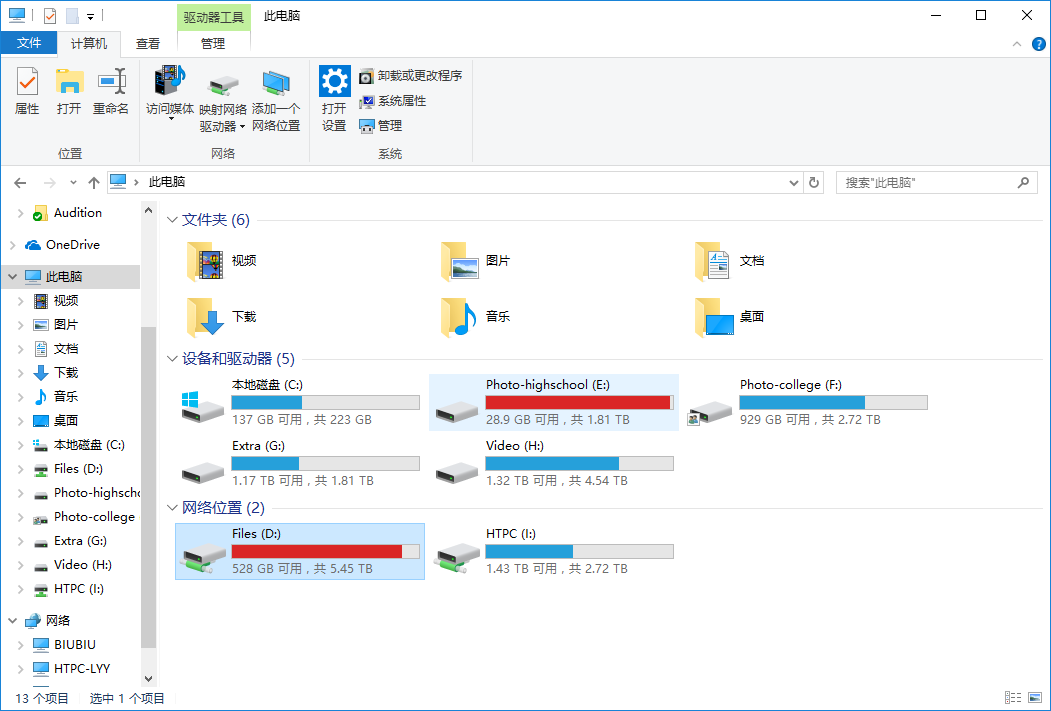This screenshot has height=711, width=1051.
Task: Open the 下载 folder in main pane
Action: pos(222,316)
